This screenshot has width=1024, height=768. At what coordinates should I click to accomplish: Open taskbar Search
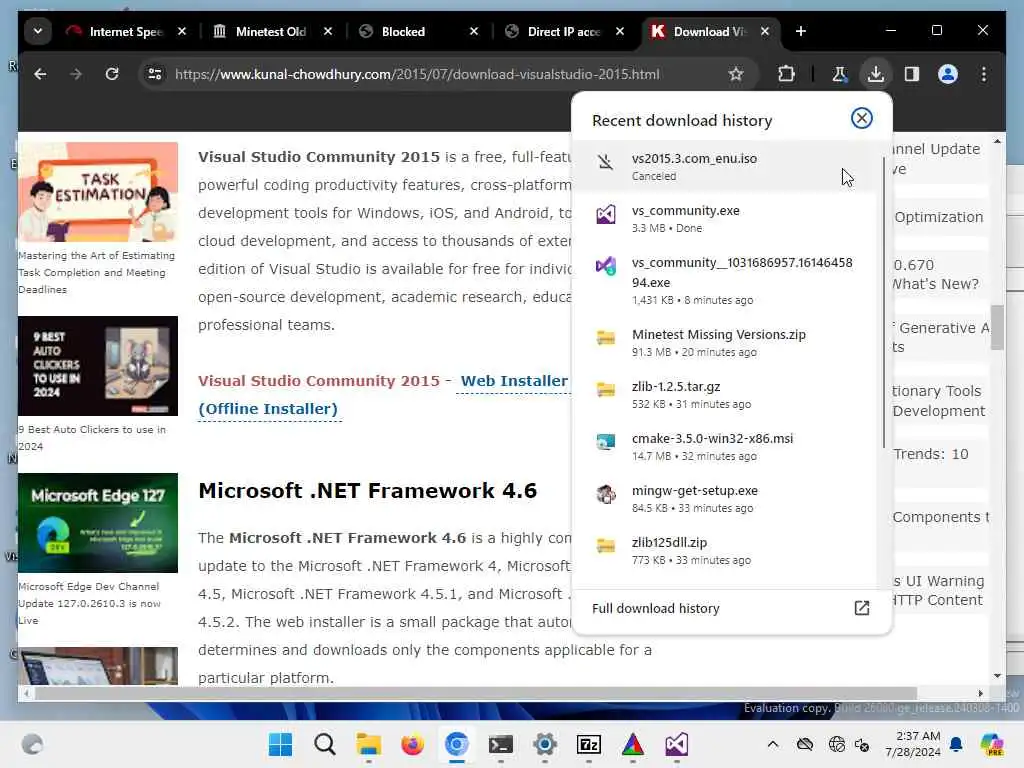coord(325,744)
